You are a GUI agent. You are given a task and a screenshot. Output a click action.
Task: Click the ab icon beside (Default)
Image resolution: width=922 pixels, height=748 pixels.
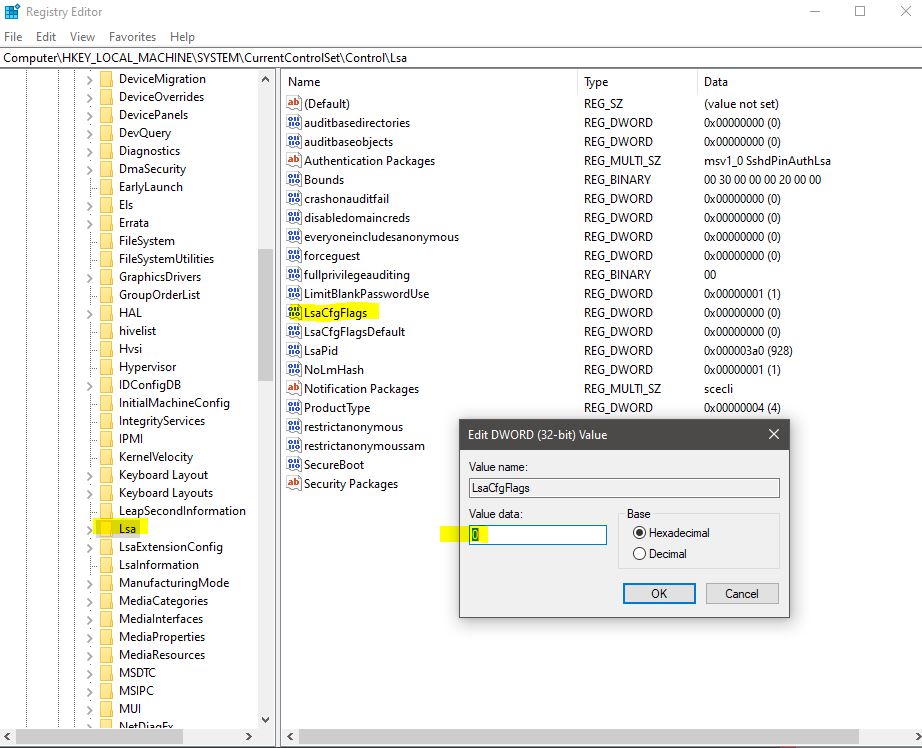(x=293, y=103)
